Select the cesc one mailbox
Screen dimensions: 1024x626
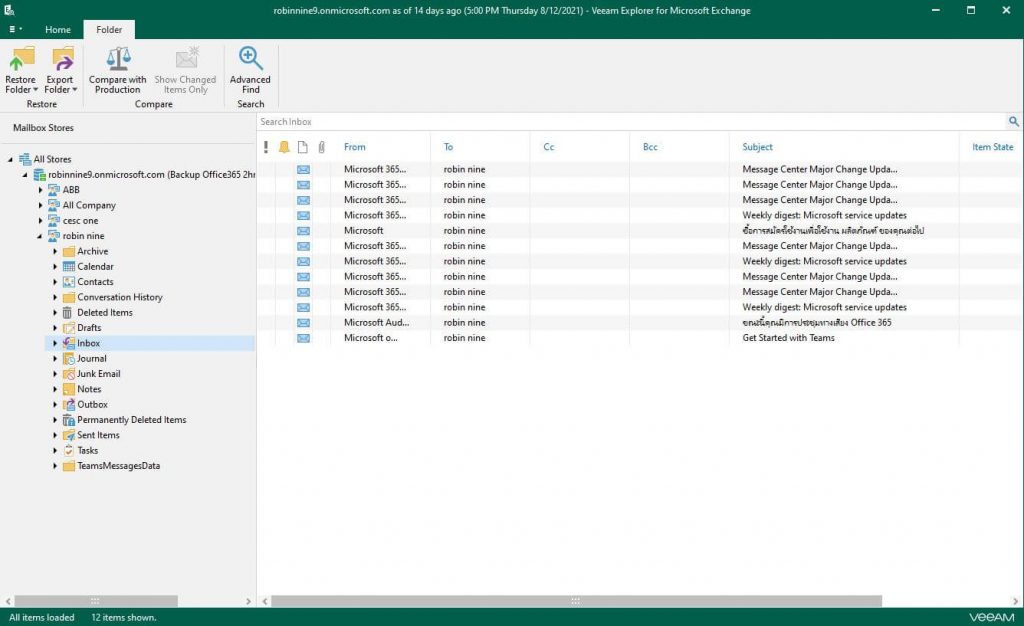pyautogui.click(x=80, y=221)
